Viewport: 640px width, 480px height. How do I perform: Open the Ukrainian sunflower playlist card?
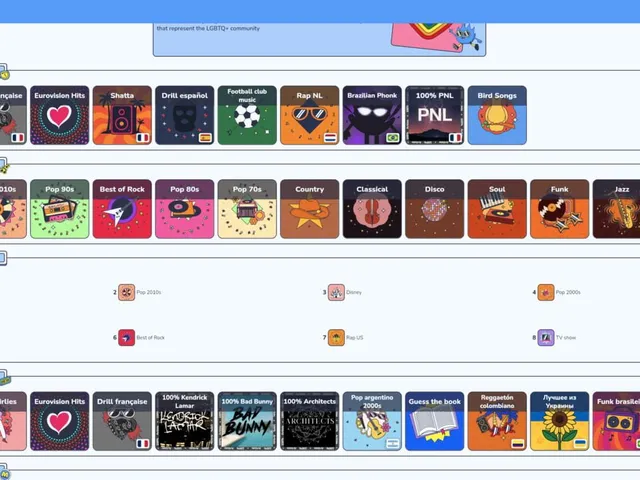pyautogui.click(x=559, y=421)
